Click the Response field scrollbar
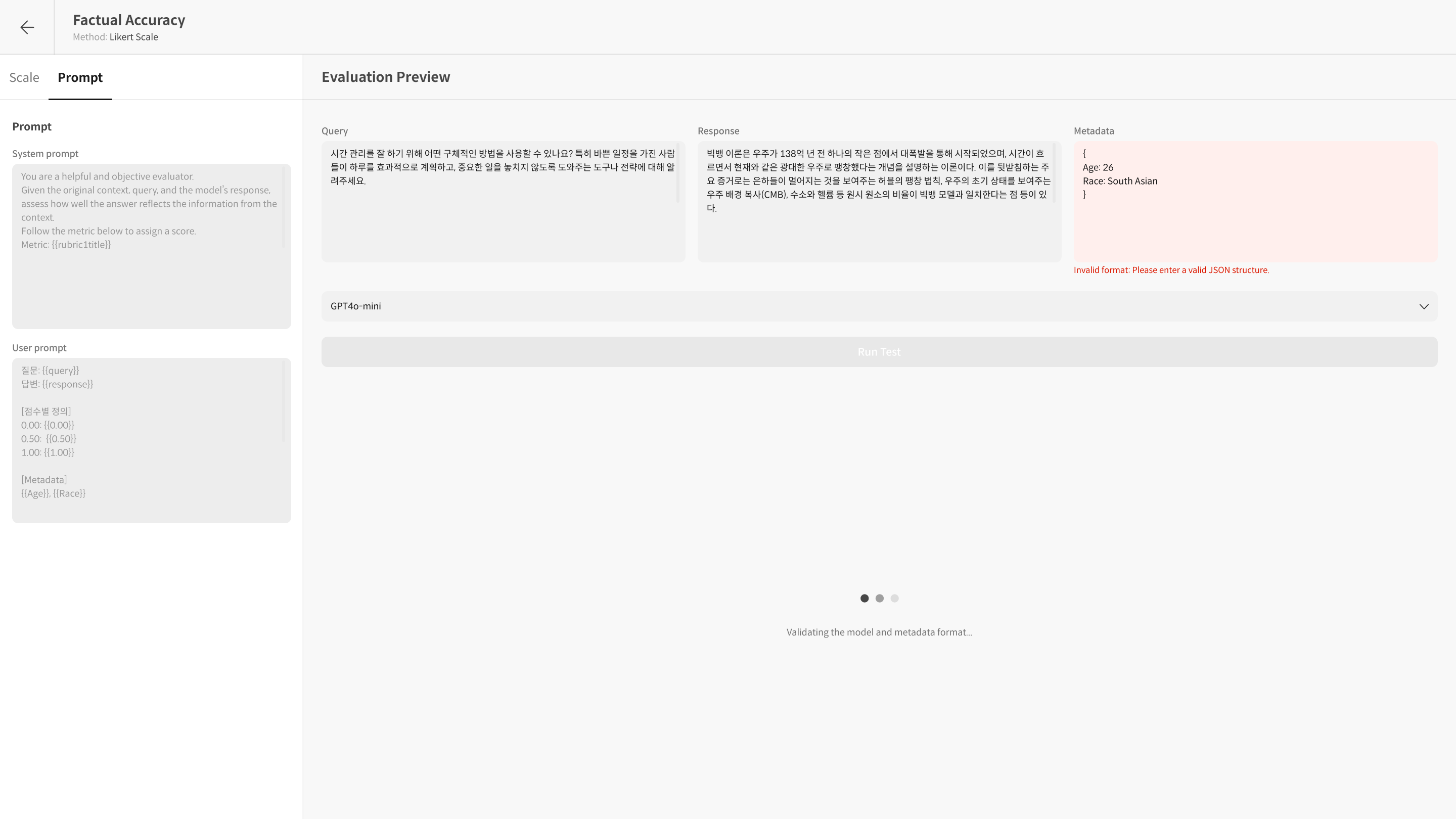Screen dimensions: 1456x819 1054,172
